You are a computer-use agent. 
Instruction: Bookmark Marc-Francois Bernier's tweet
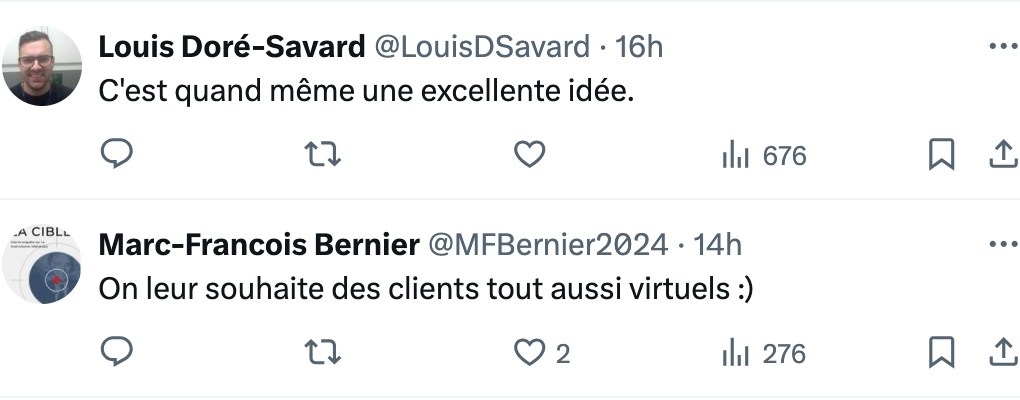(x=941, y=353)
